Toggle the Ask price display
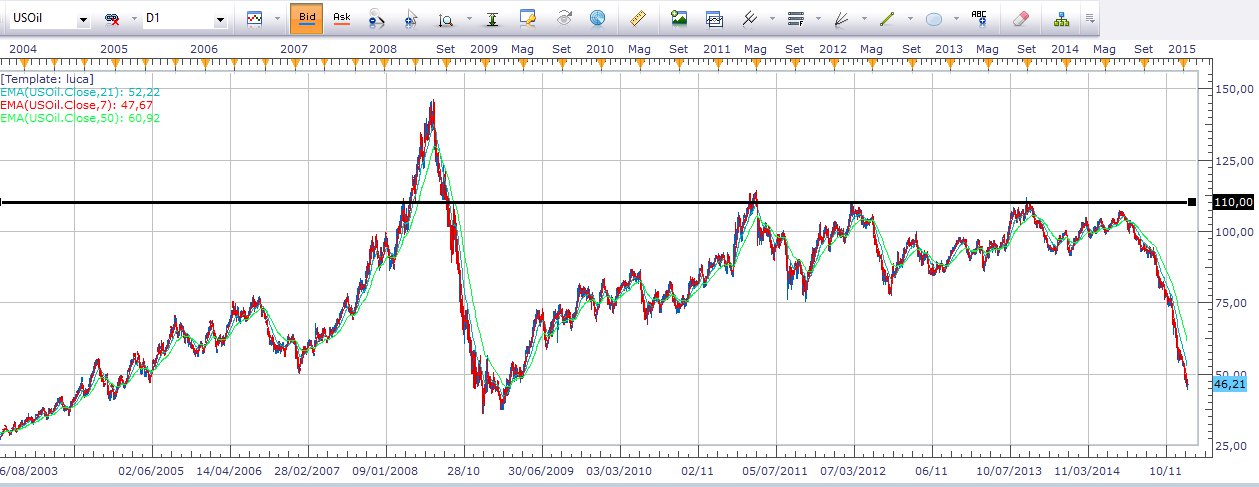The height and width of the screenshot is (487, 1259). point(342,18)
